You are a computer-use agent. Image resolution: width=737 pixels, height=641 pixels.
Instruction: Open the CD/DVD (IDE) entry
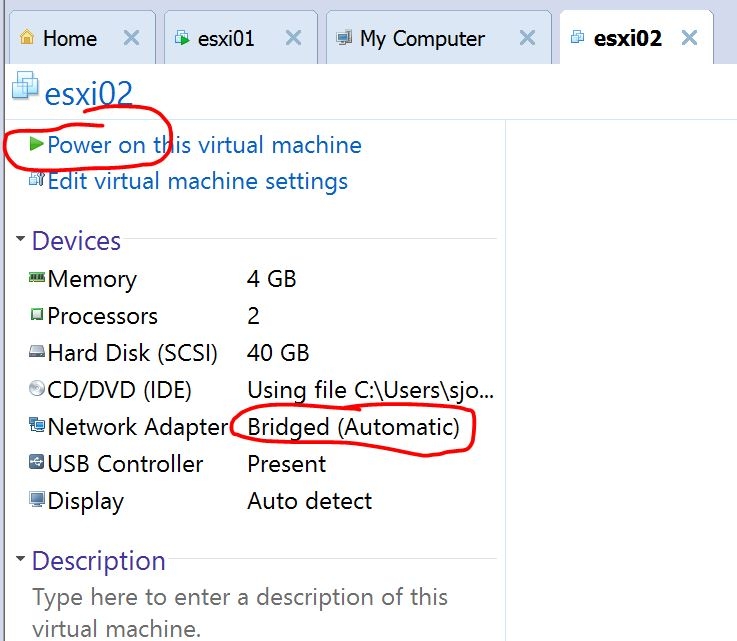pos(119,390)
